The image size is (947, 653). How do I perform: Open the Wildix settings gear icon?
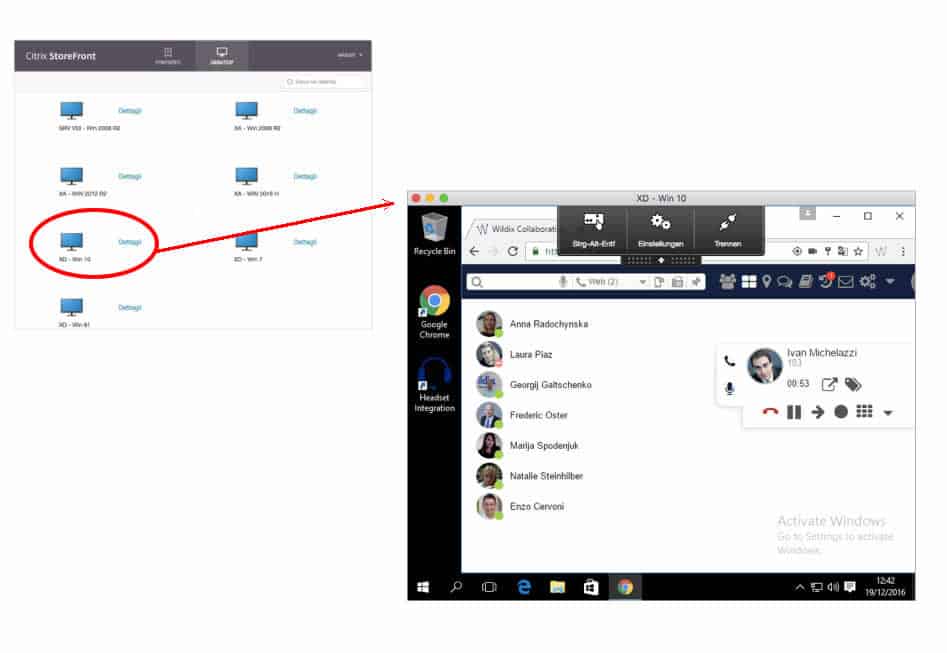pos(866,281)
